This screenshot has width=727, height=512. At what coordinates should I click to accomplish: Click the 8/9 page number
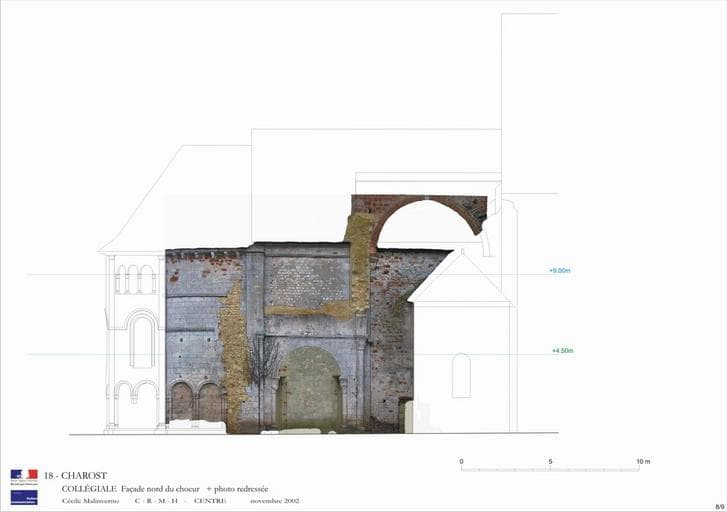coord(719,506)
